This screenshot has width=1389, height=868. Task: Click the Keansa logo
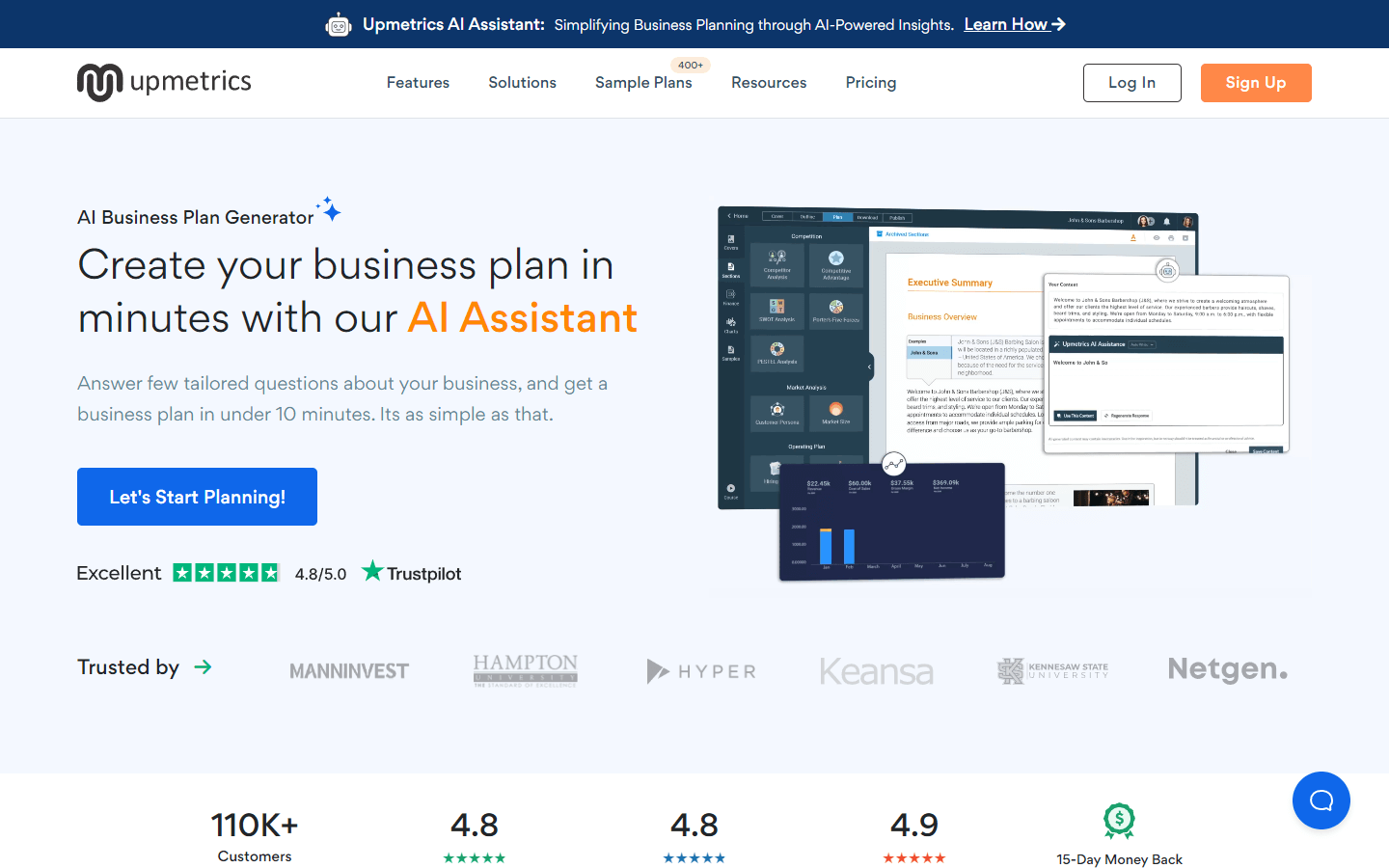[x=877, y=671]
